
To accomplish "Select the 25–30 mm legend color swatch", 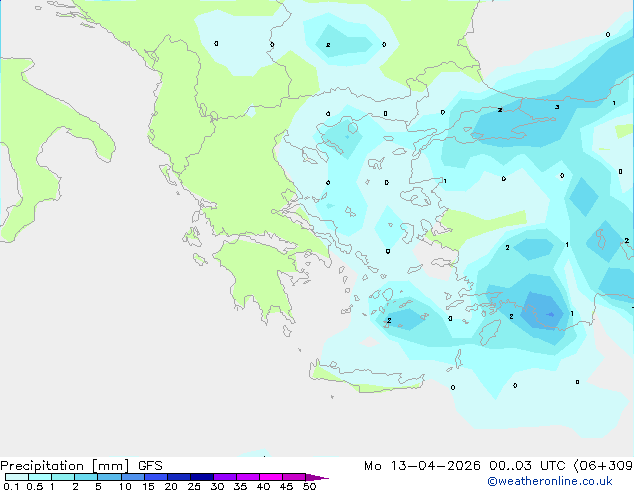I will pyautogui.click(x=201, y=477).
